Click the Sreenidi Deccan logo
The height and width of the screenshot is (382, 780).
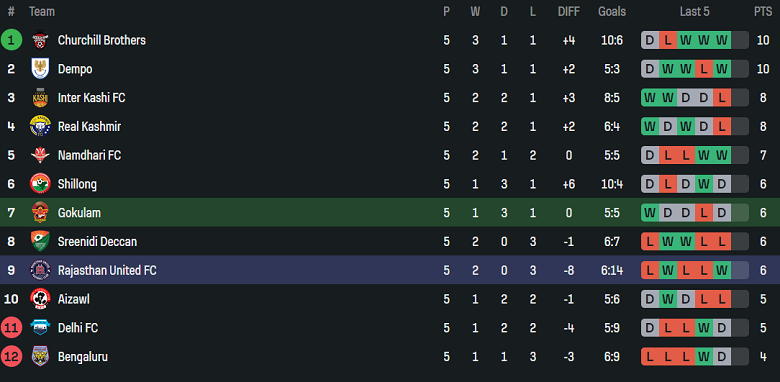click(40, 242)
